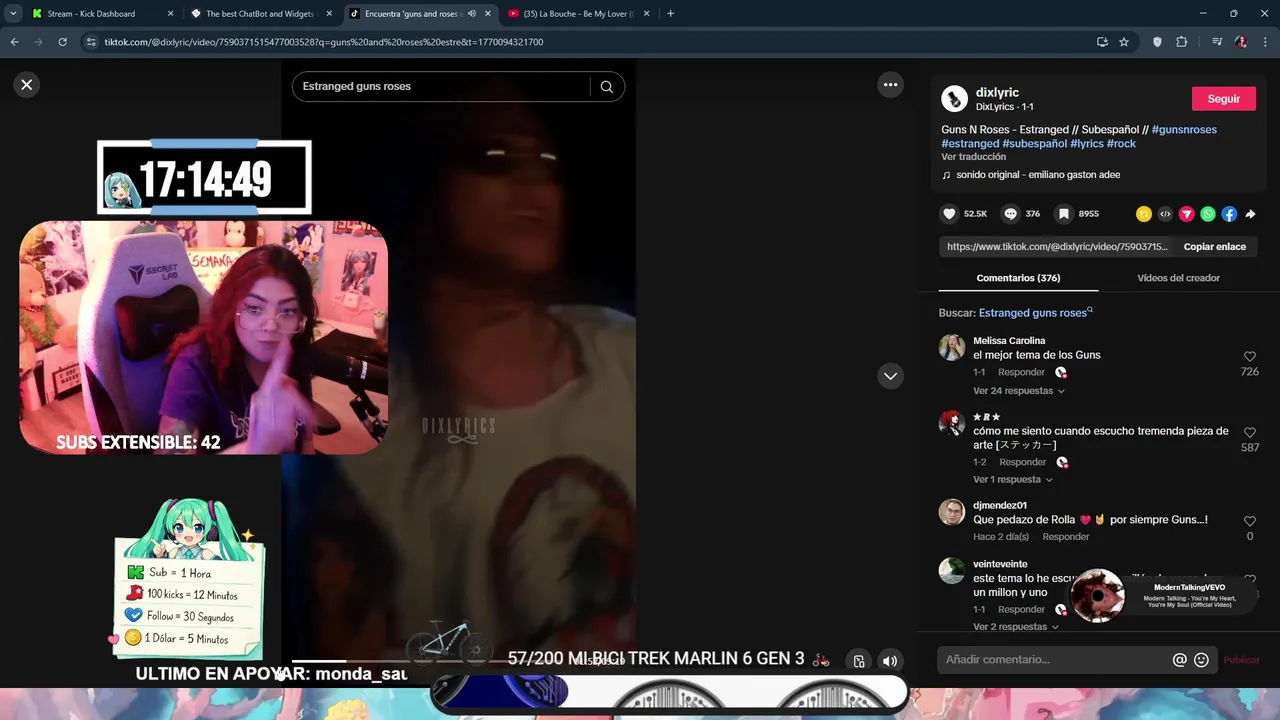The height and width of the screenshot is (720, 1280).
Task: Like the comment about 'tremenda pieza de arte'
Action: pyautogui.click(x=1250, y=433)
